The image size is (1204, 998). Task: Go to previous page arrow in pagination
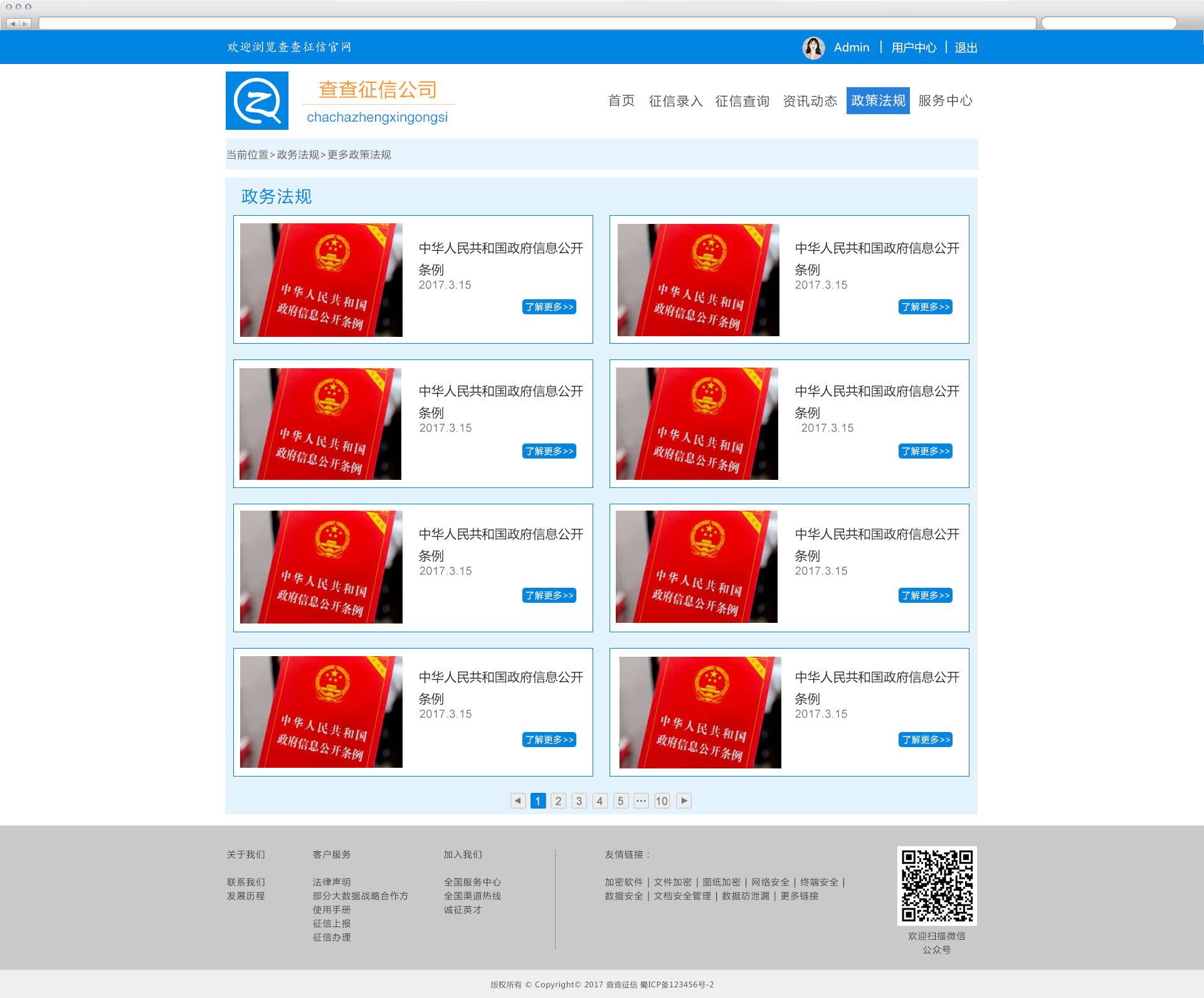(x=518, y=800)
